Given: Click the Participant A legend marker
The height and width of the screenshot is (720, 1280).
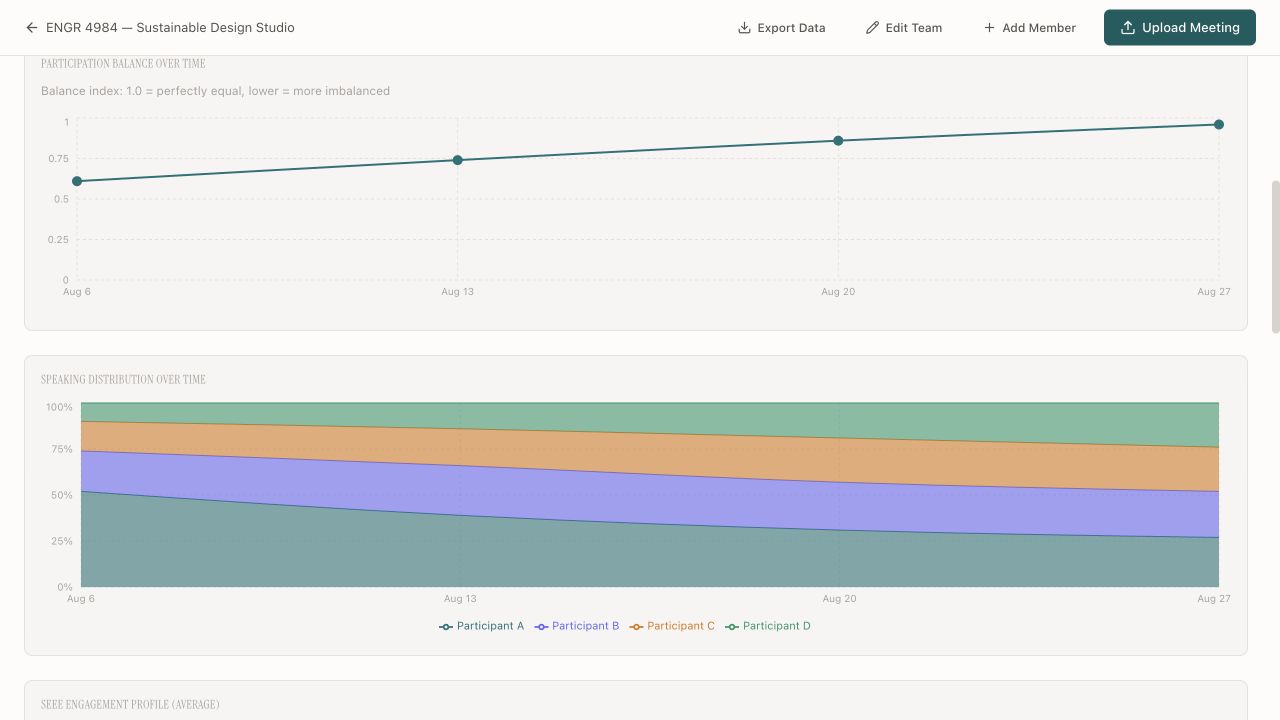Looking at the screenshot, I should click(446, 627).
